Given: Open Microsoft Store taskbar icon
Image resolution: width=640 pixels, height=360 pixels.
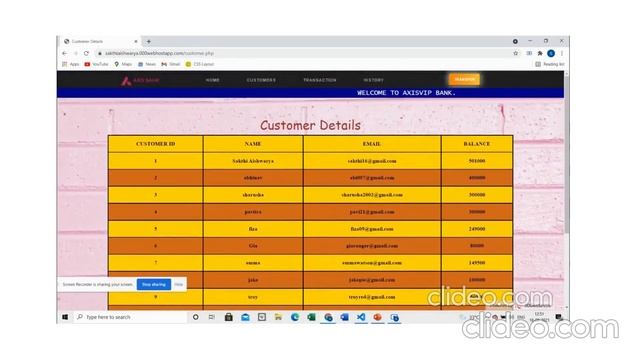Looking at the screenshot, I should [229, 317].
